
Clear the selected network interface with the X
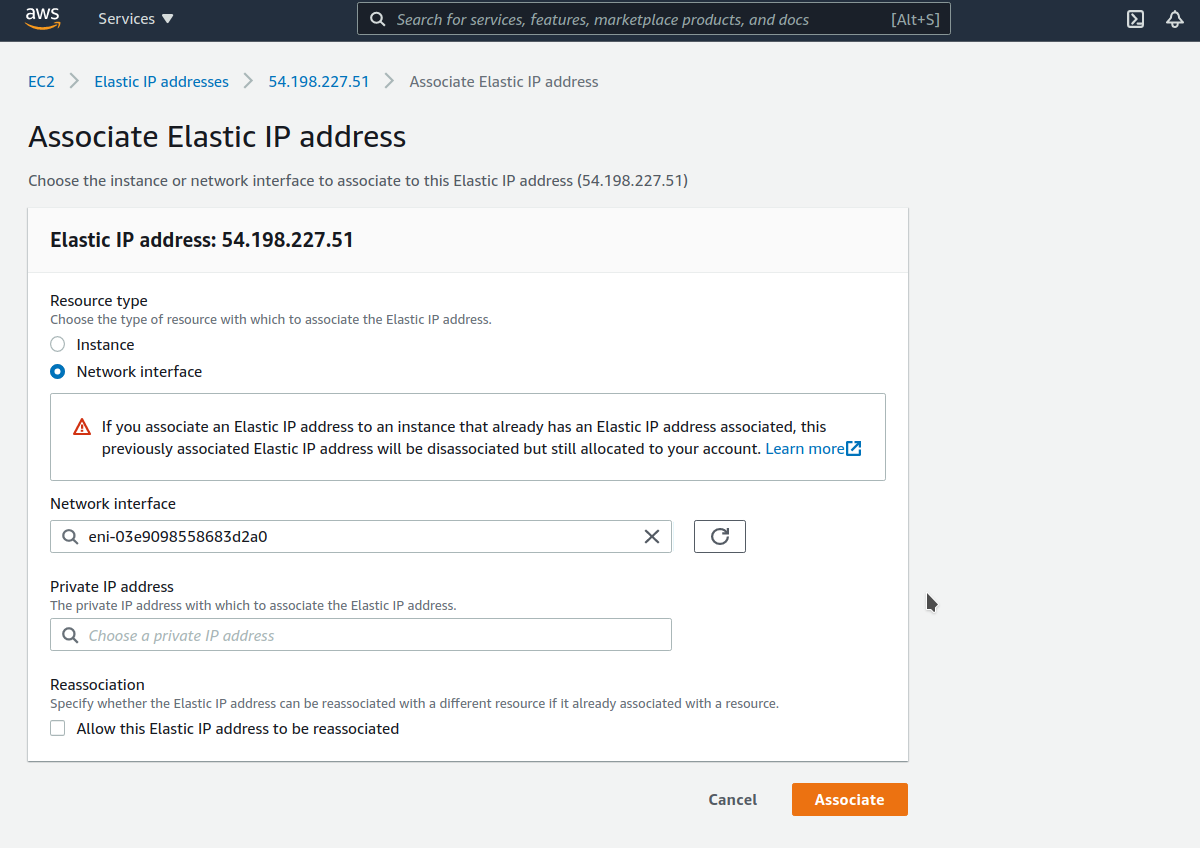652,536
